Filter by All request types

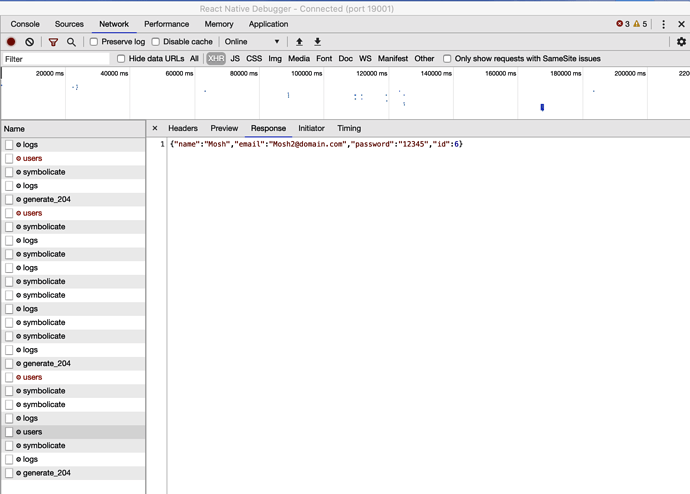click(x=194, y=59)
